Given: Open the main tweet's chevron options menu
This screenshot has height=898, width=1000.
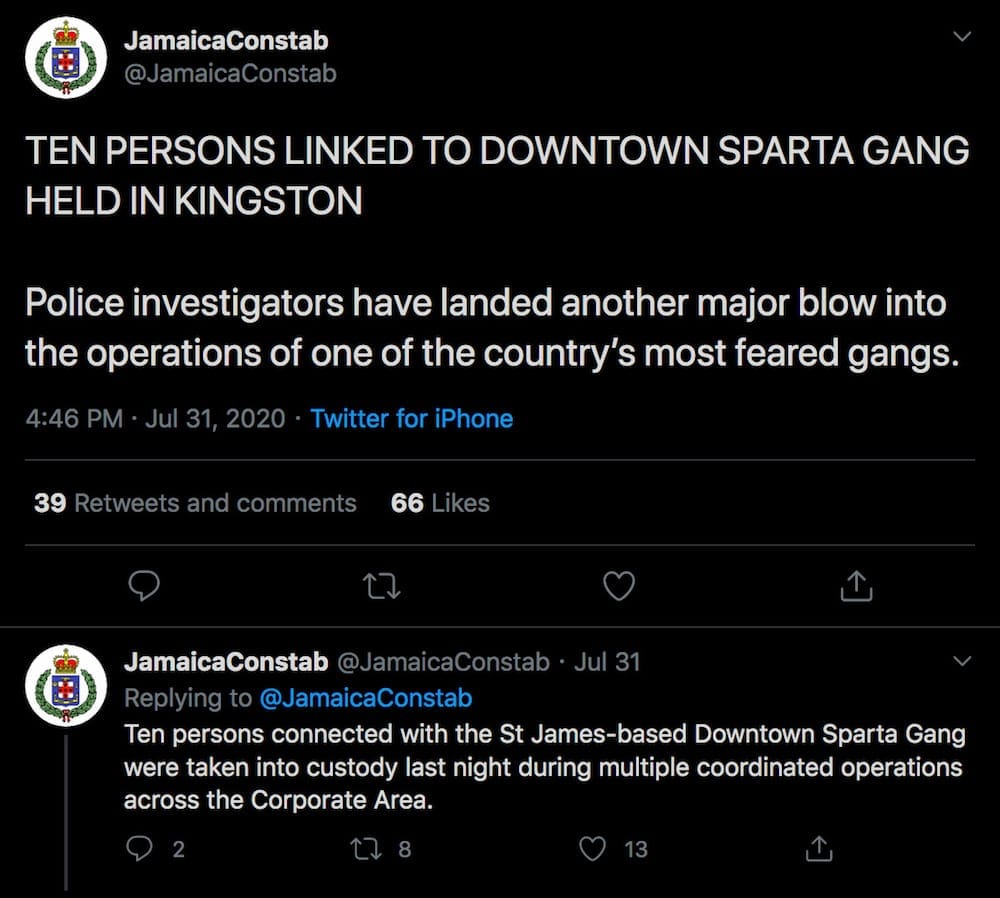Looking at the screenshot, I should click(x=962, y=36).
